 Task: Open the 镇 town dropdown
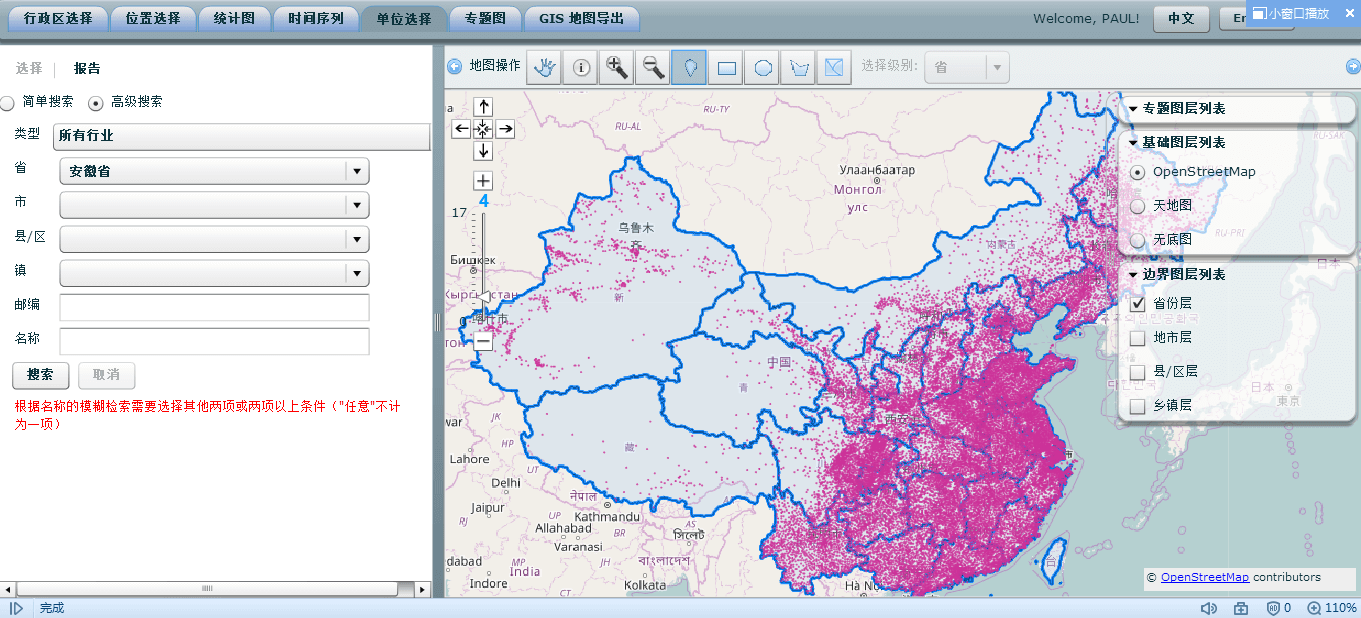(214, 273)
